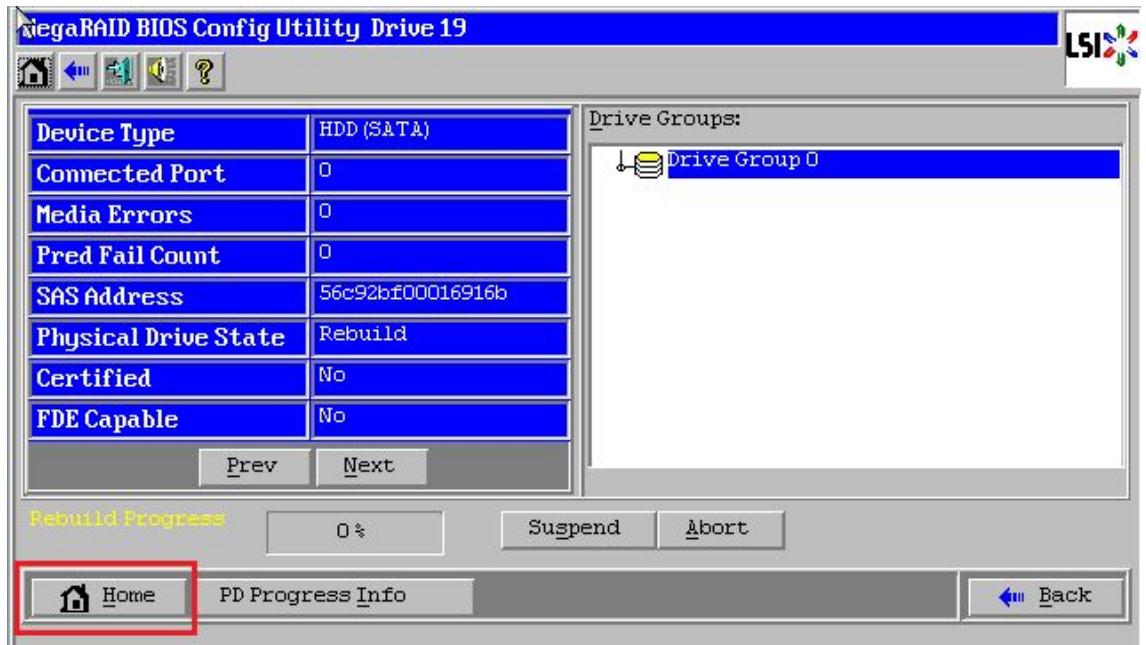Click the Rebuild state value
1146x645 pixels.
point(363,334)
